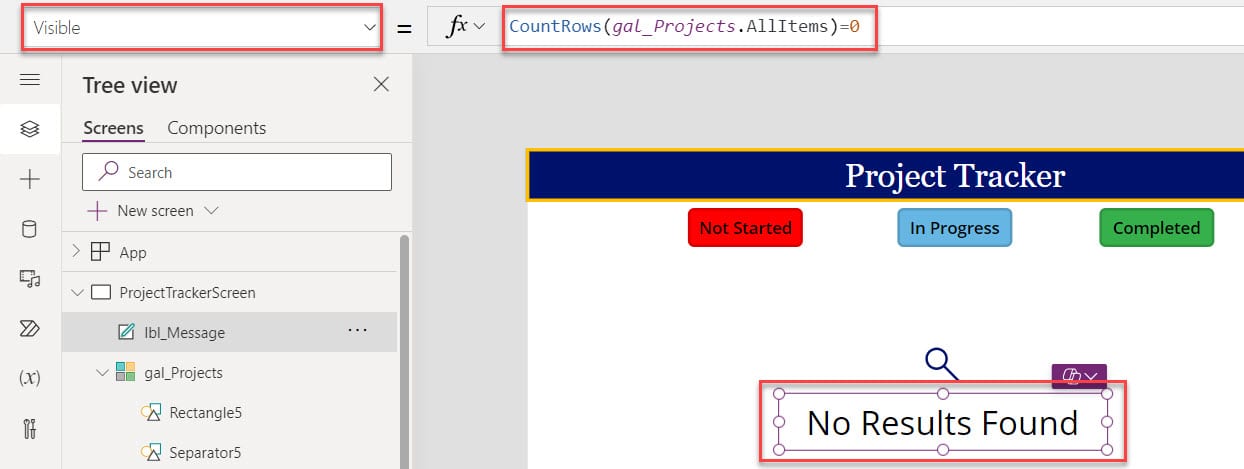The image size is (1244, 469).
Task: Click the Not Started button
Action: [x=745, y=228]
